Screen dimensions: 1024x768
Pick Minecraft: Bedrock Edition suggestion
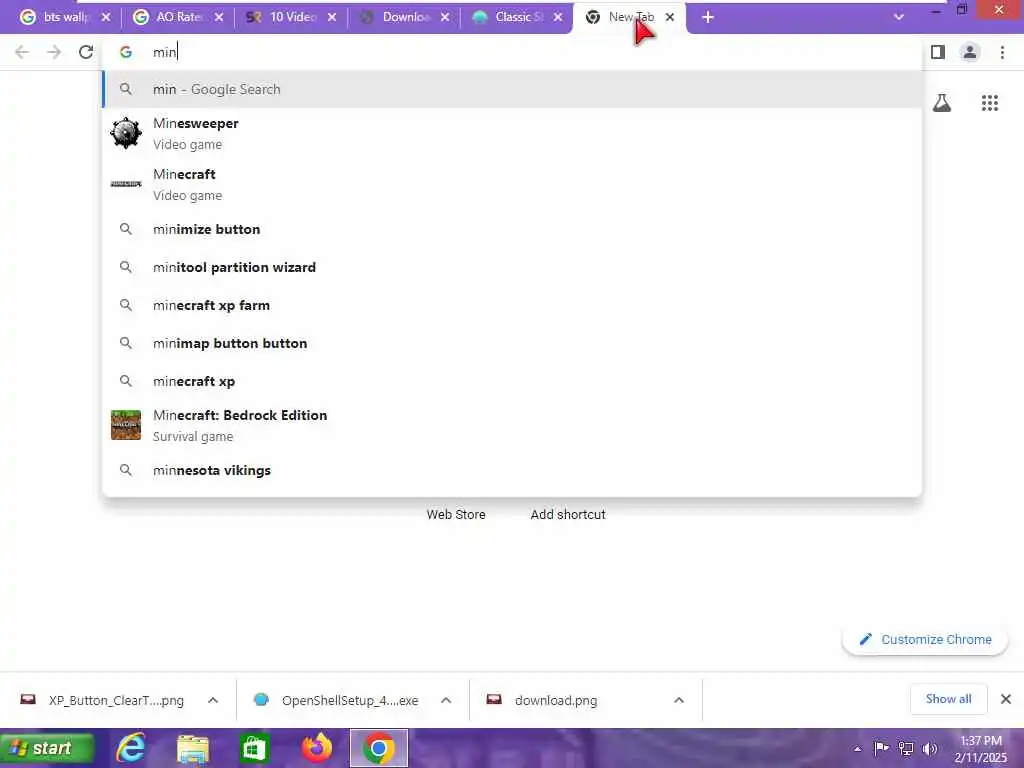512,426
